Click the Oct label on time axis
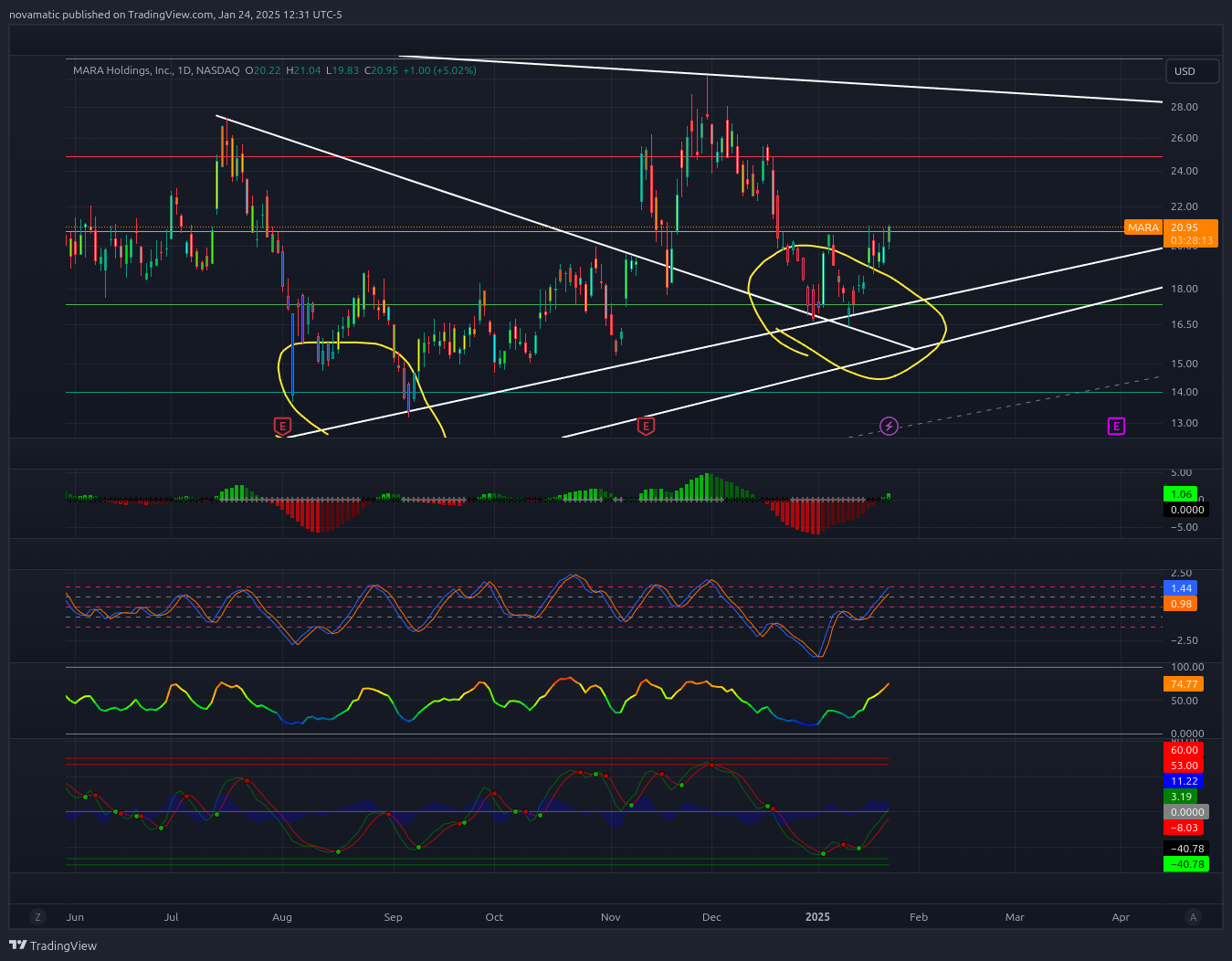 tap(494, 917)
